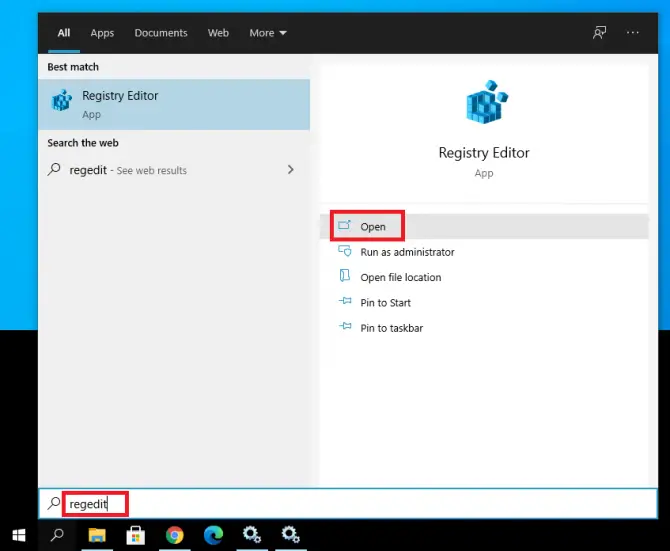Click the last gears icon in the taskbar

(291, 535)
